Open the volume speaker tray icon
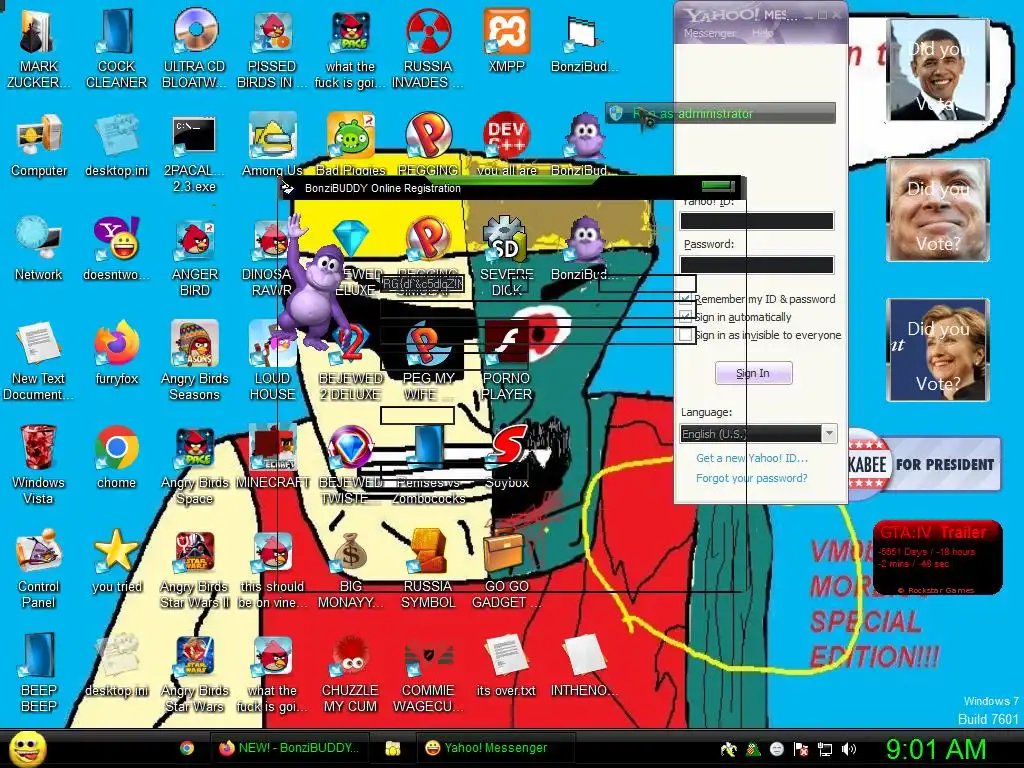Viewport: 1024px width, 768px height. click(x=848, y=749)
